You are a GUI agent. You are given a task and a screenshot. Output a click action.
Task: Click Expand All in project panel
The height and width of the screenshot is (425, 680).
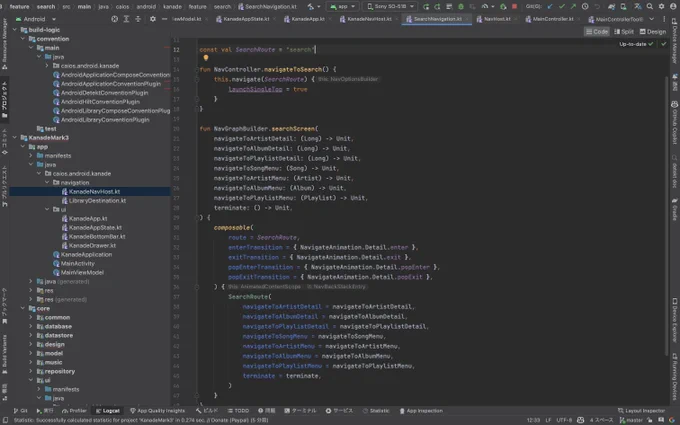click(126, 19)
